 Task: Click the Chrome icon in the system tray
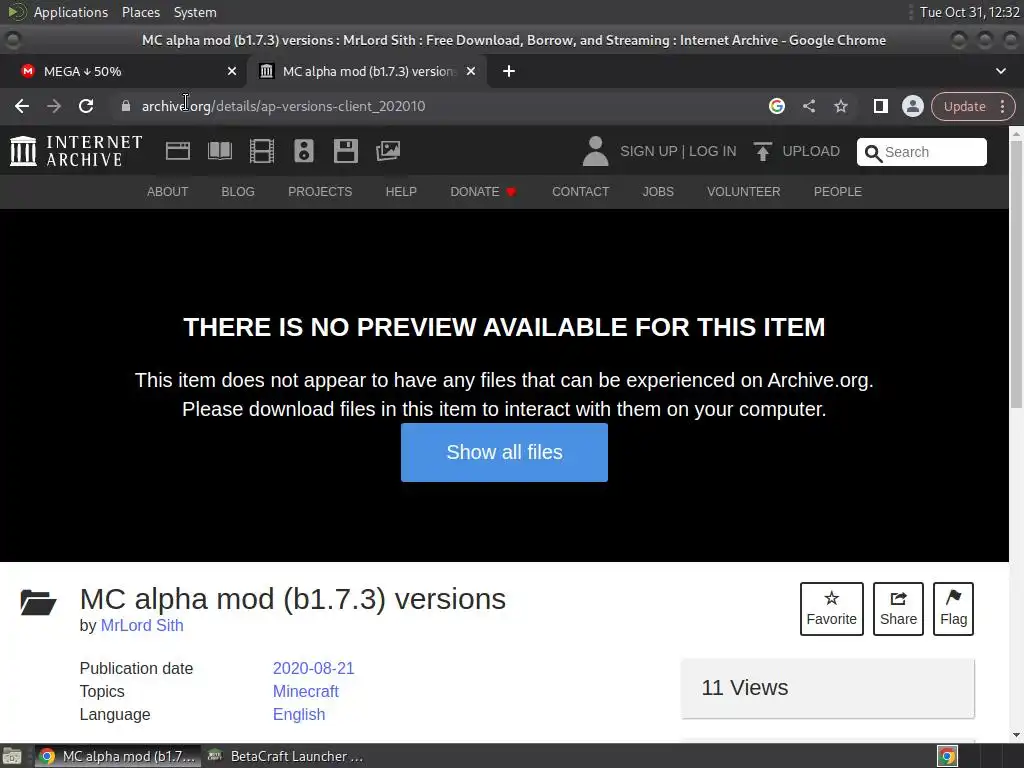947,756
